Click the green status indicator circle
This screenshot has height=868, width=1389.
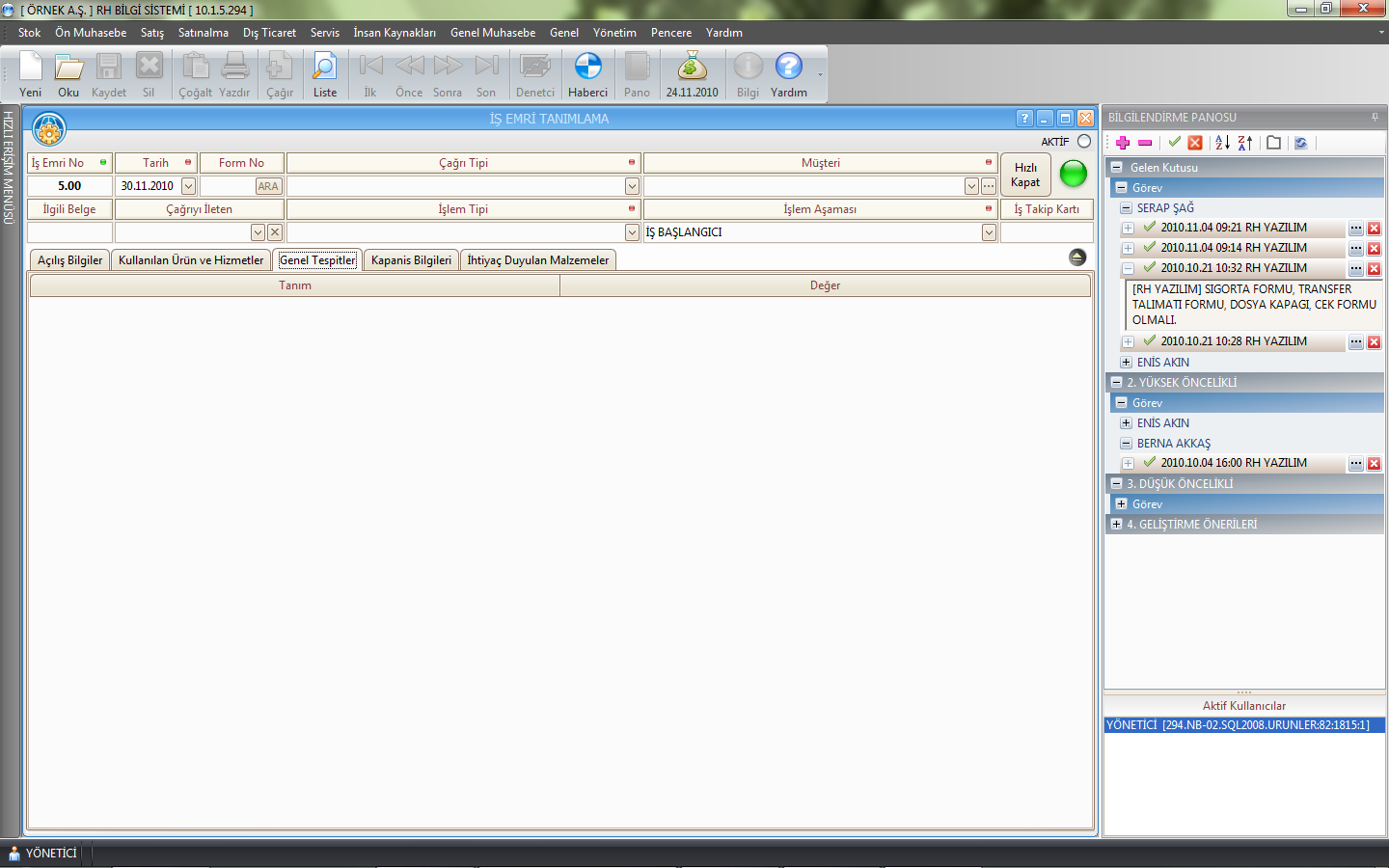pos(1073,174)
